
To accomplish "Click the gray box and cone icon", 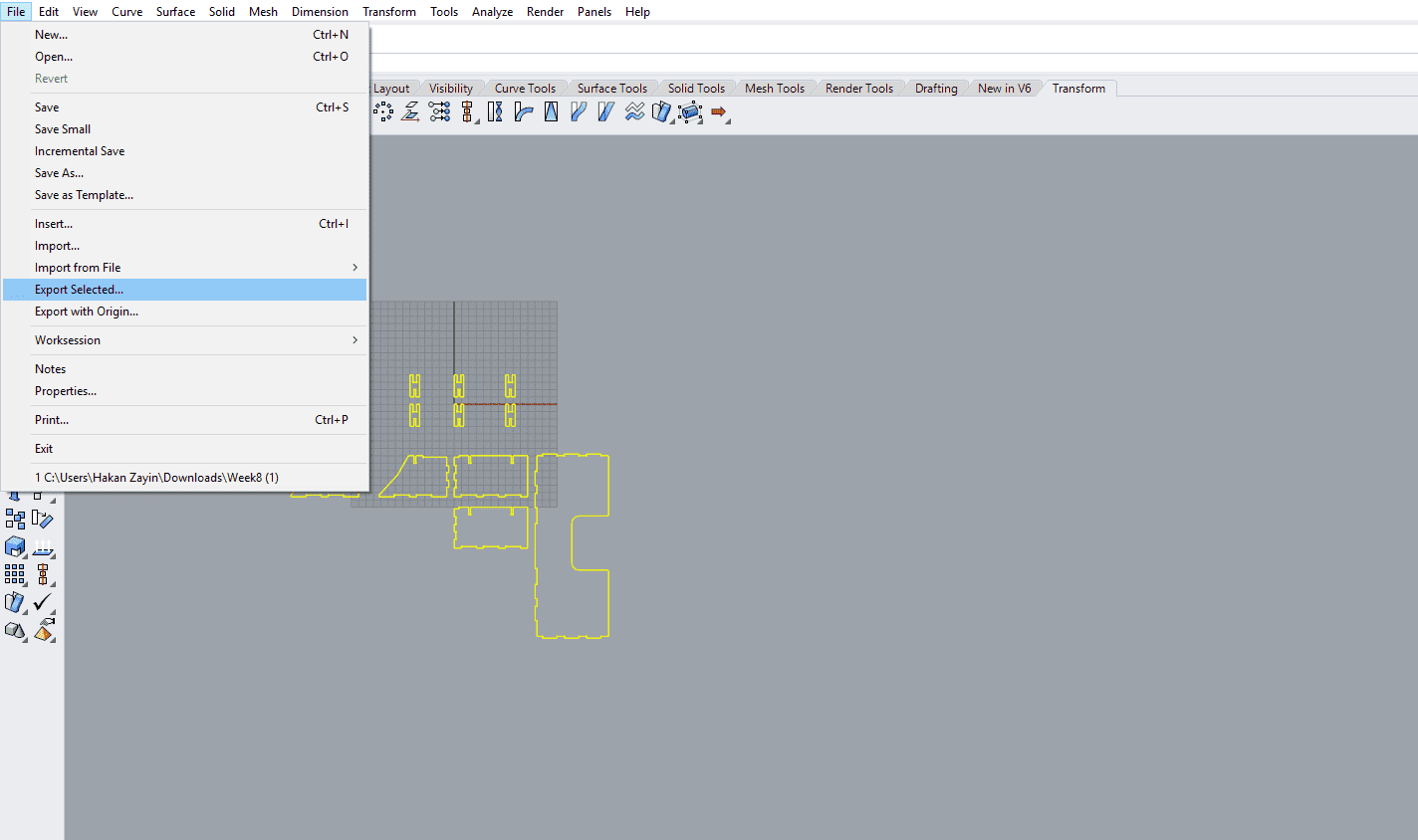I will tap(15, 630).
